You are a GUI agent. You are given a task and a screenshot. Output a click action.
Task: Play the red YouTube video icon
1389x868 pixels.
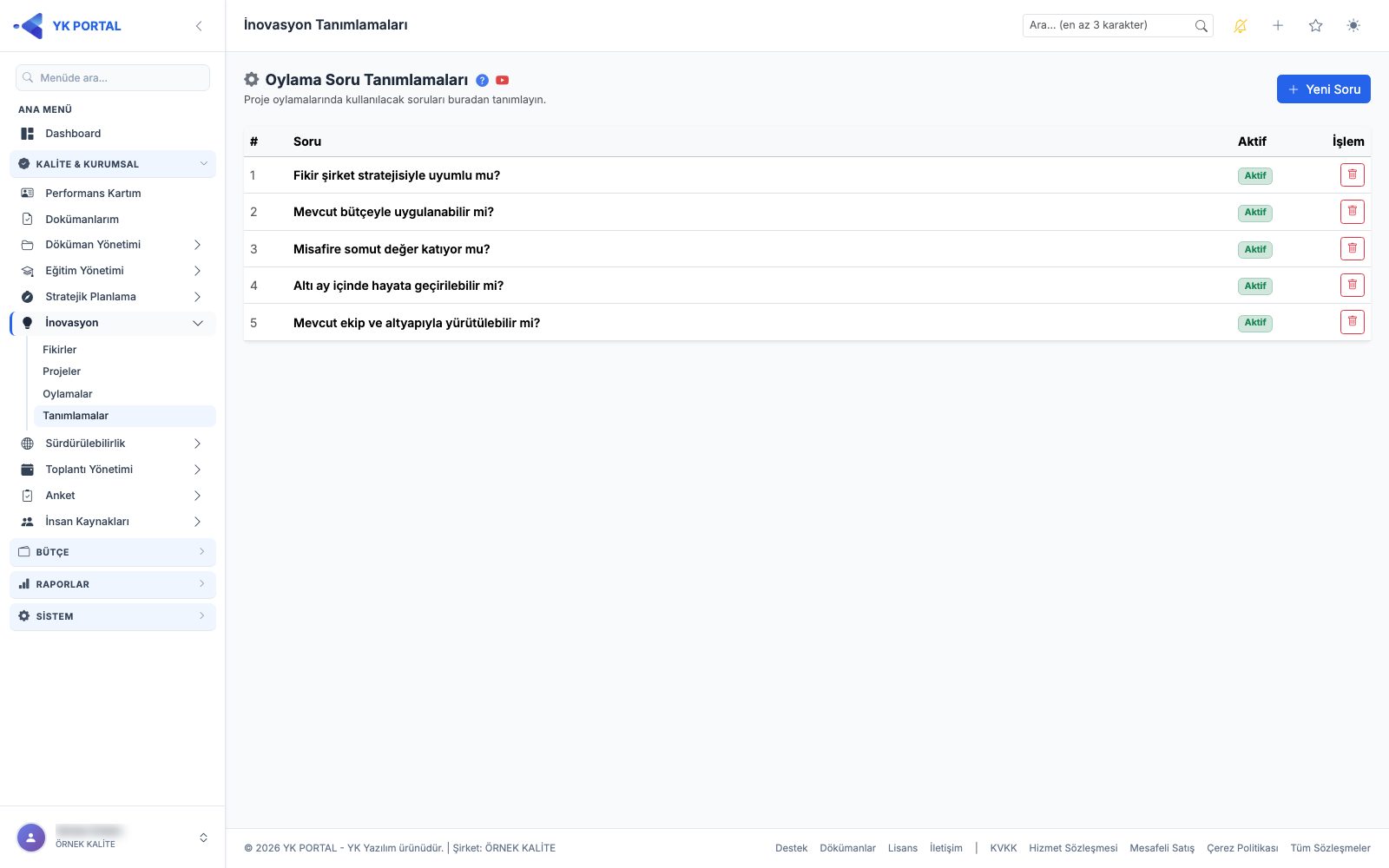tap(502, 80)
